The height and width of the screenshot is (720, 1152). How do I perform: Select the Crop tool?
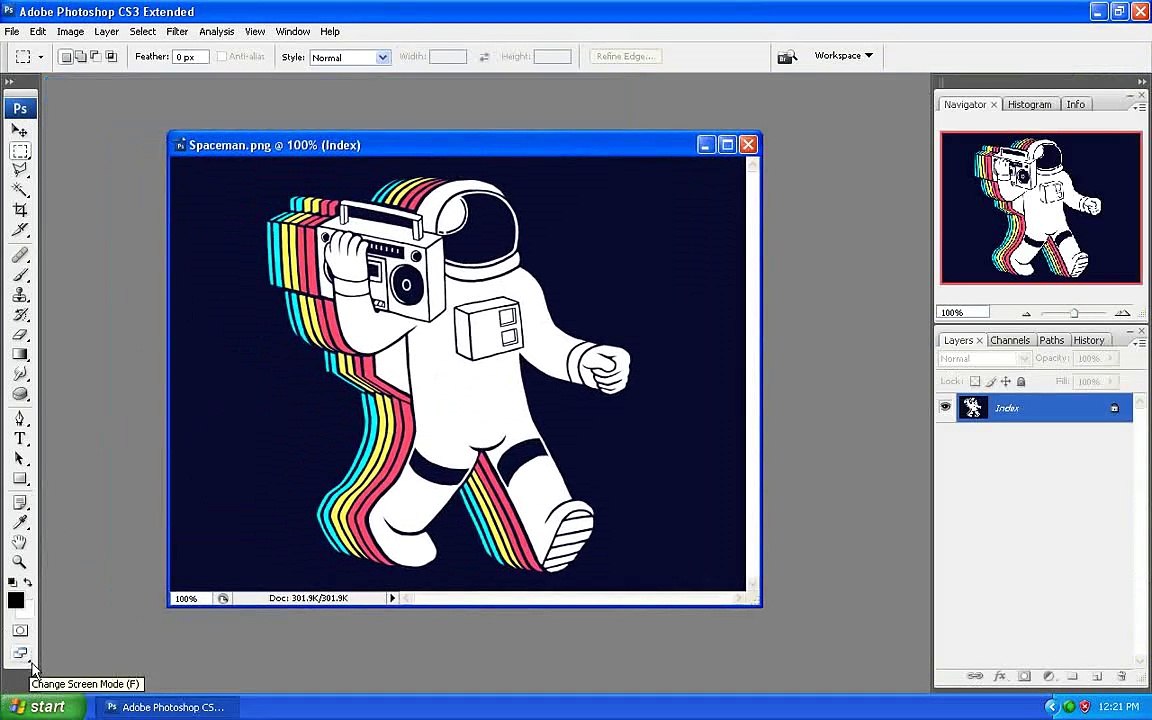click(x=20, y=210)
